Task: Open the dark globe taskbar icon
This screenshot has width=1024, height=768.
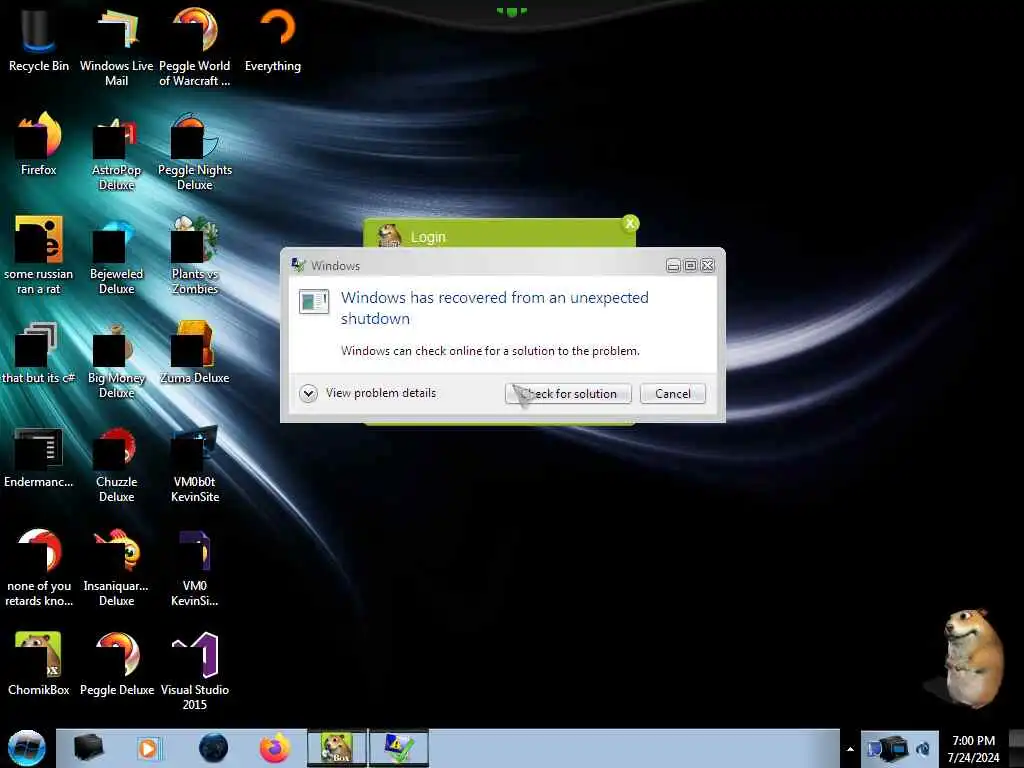Action: point(214,748)
